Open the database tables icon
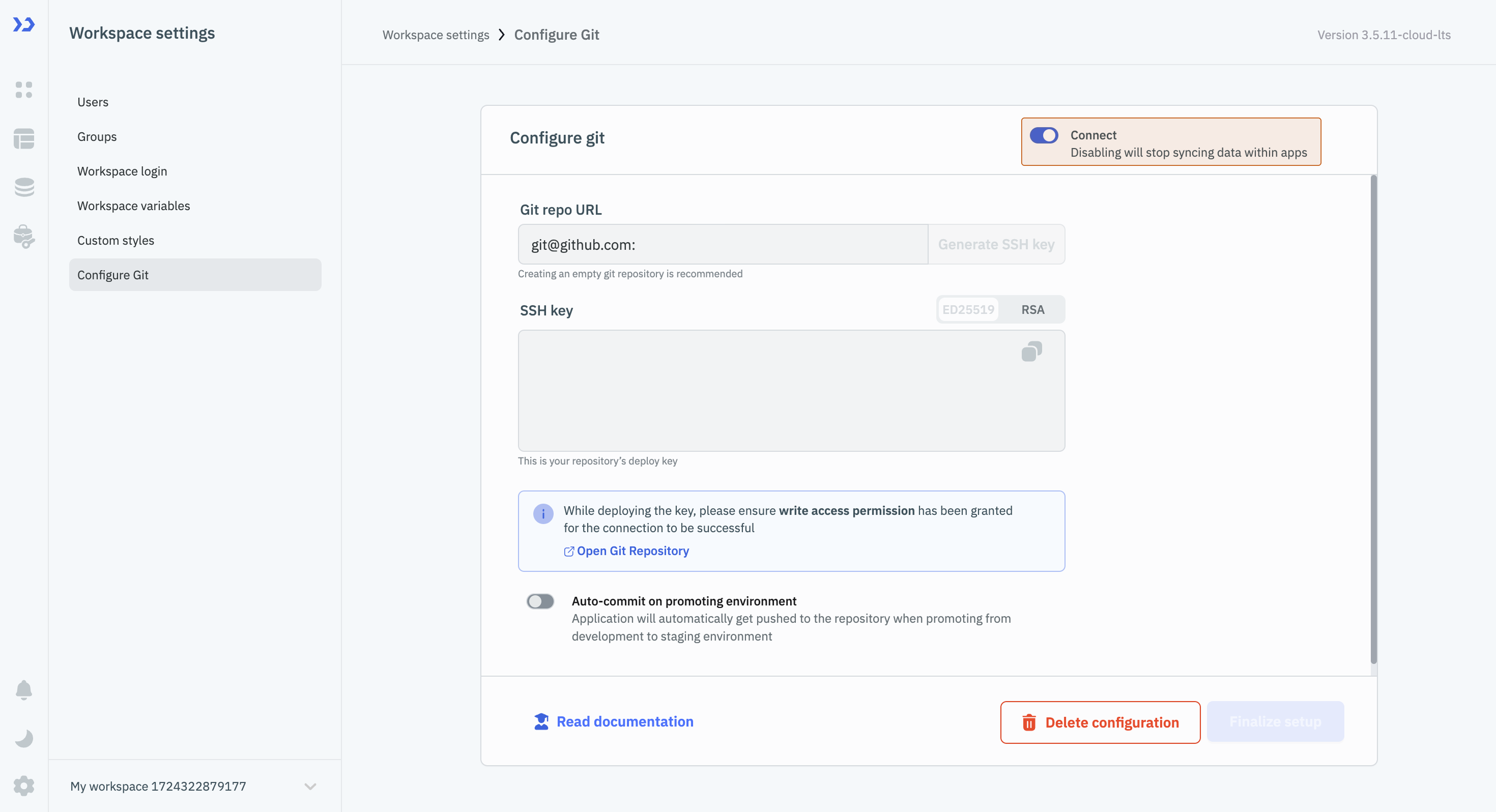This screenshot has height=812, width=1496. coord(24,139)
